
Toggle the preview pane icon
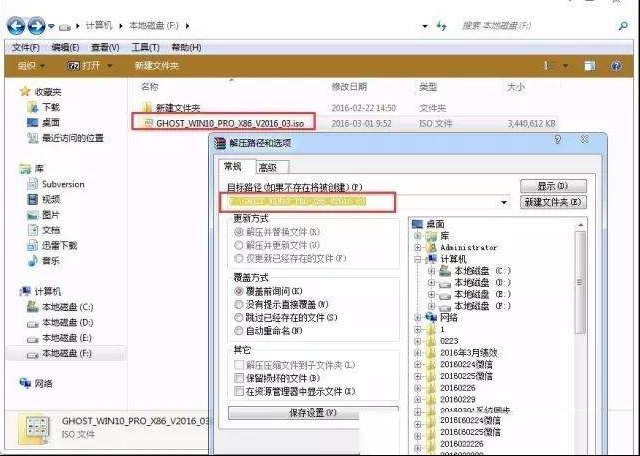pos(589,66)
